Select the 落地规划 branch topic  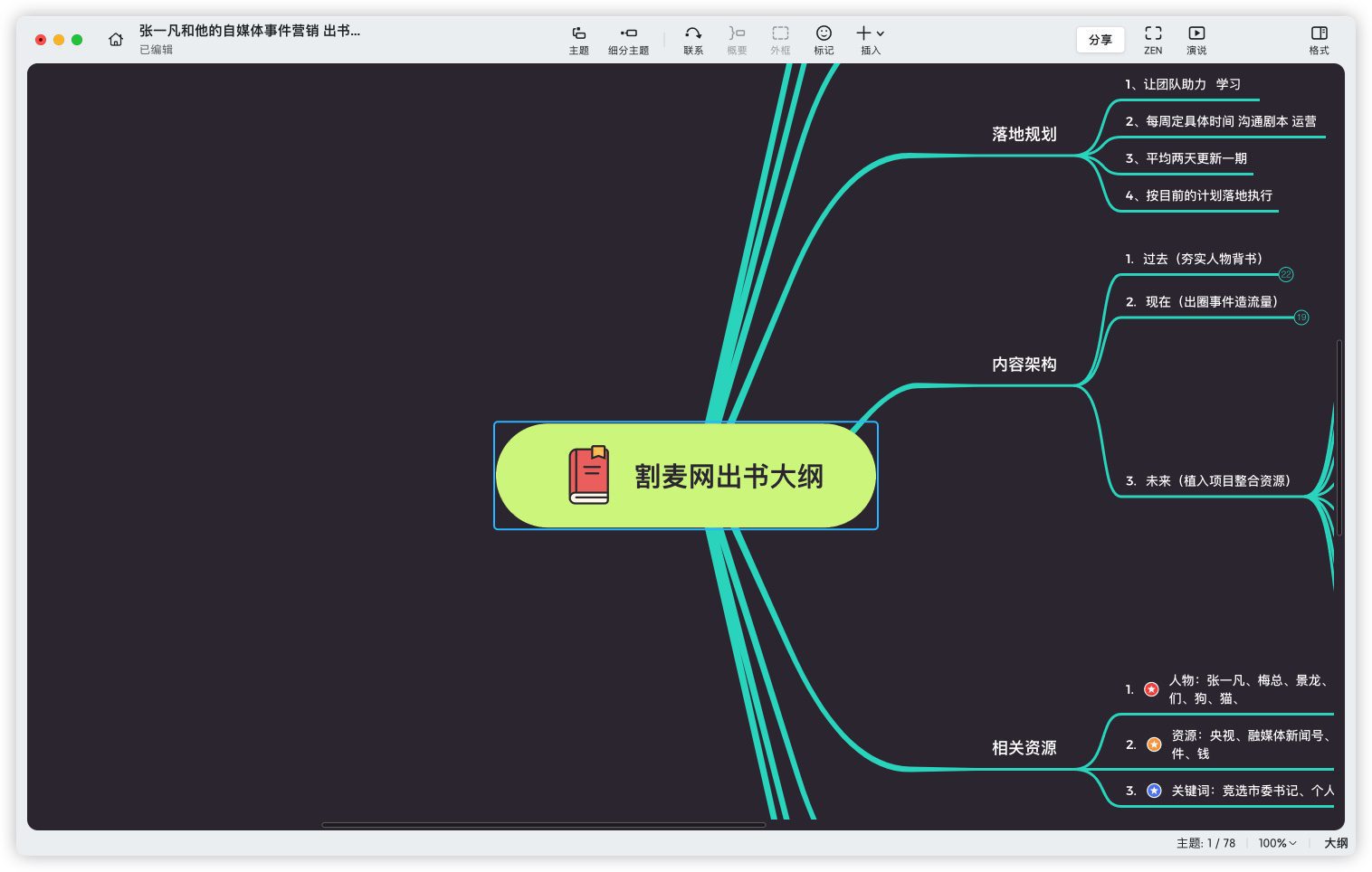point(1024,135)
